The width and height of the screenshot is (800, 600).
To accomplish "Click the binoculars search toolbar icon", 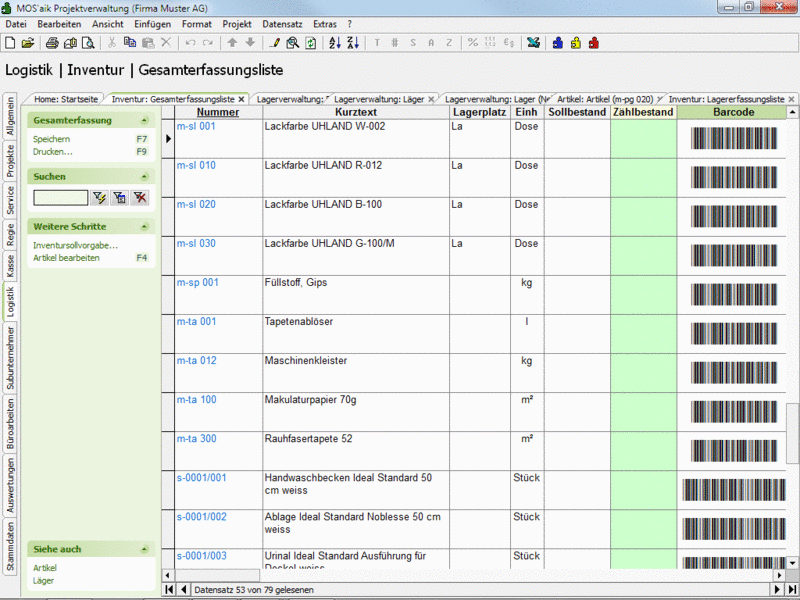I will tap(292, 43).
